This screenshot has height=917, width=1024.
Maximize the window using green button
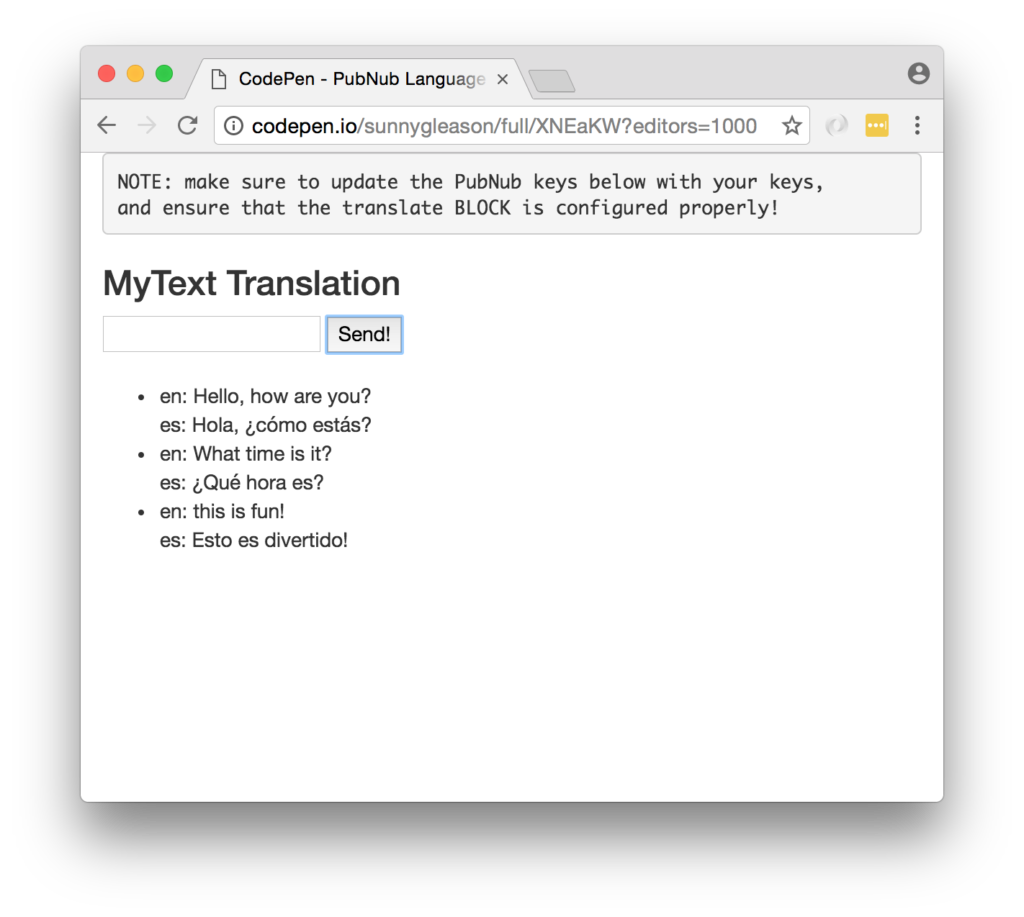(164, 74)
